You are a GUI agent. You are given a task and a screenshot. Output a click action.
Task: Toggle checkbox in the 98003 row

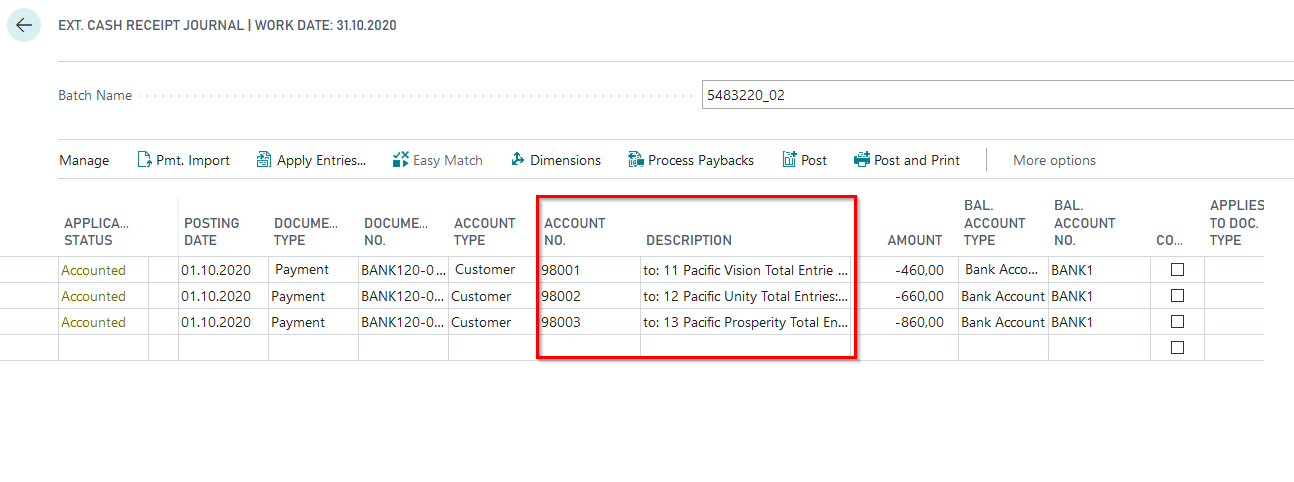click(x=1177, y=322)
